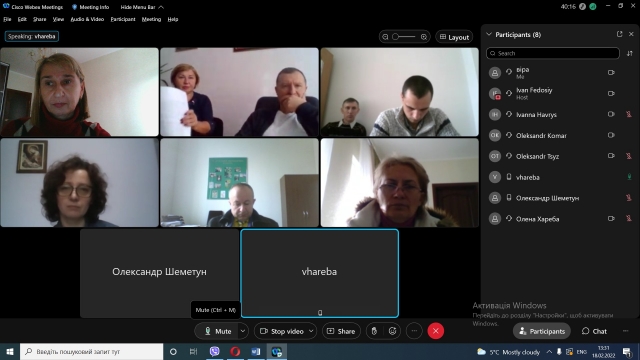Screen dimensions: 640x360
Task: Toggle the Chat panel button
Action: (x=594, y=331)
